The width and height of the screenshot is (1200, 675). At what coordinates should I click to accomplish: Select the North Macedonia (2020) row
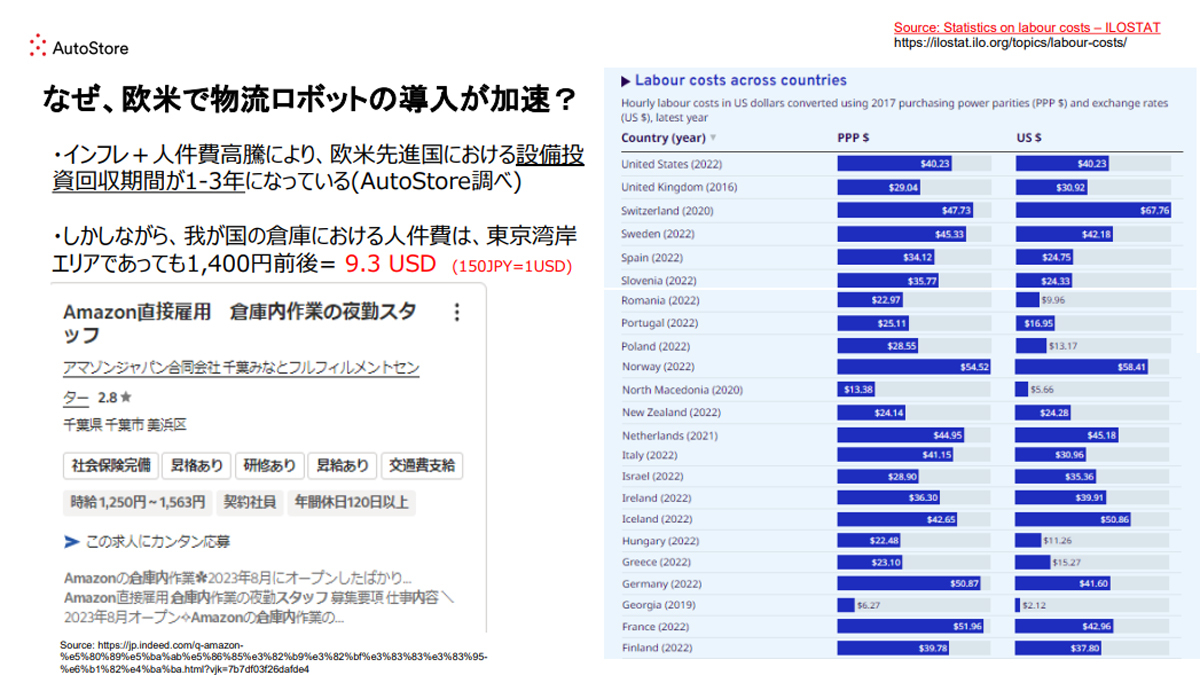[x=902, y=389]
